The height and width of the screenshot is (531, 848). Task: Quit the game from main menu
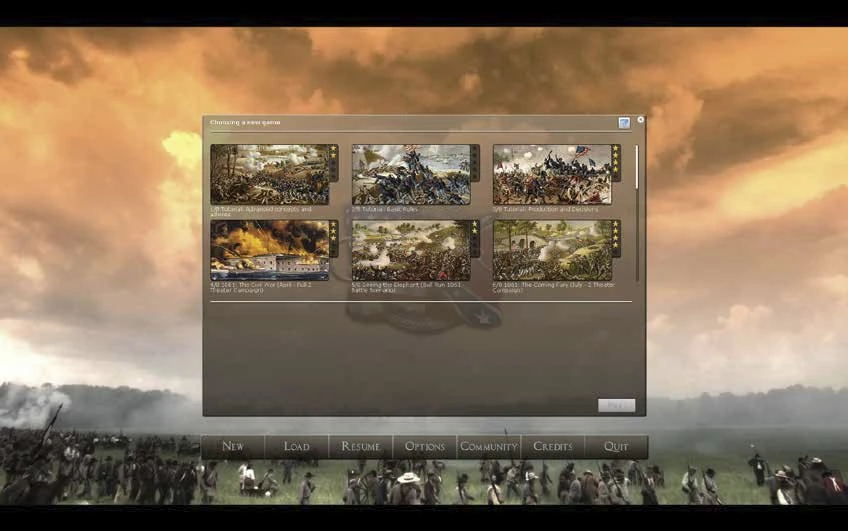(x=616, y=447)
